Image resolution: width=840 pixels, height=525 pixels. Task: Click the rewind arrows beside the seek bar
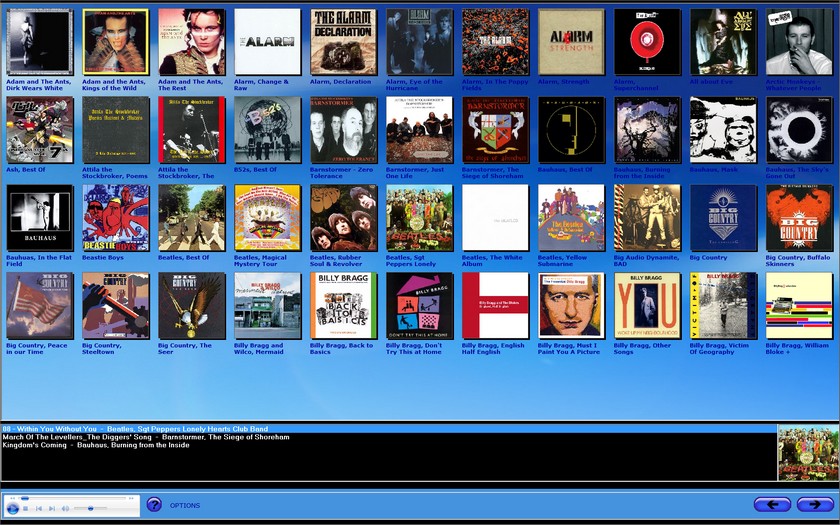click(x=13, y=498)
